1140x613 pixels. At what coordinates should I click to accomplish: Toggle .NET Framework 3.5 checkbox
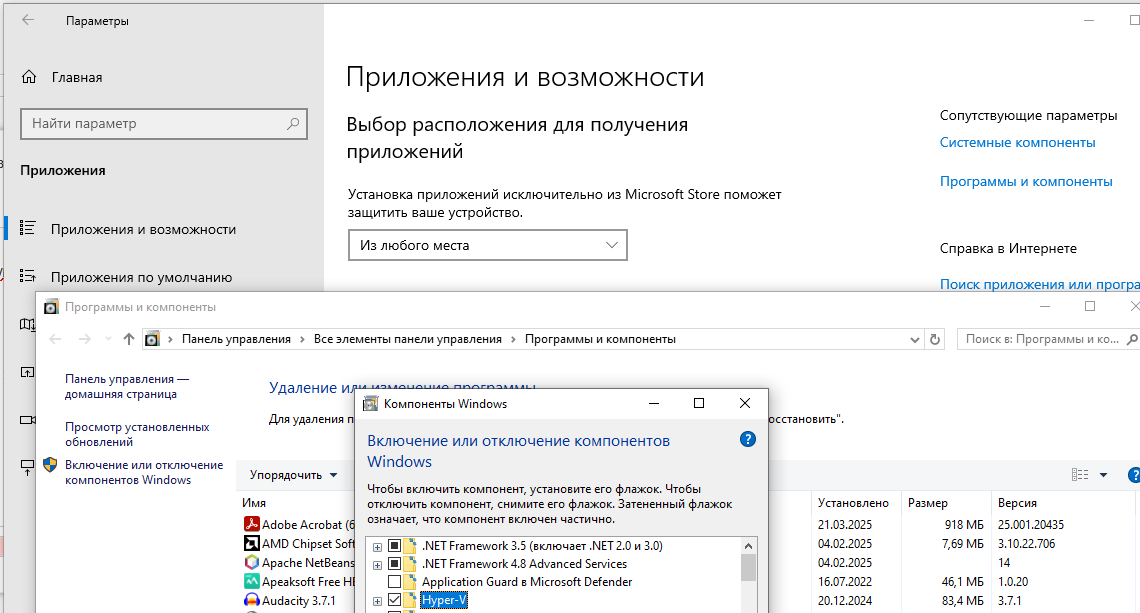[394, 546]
